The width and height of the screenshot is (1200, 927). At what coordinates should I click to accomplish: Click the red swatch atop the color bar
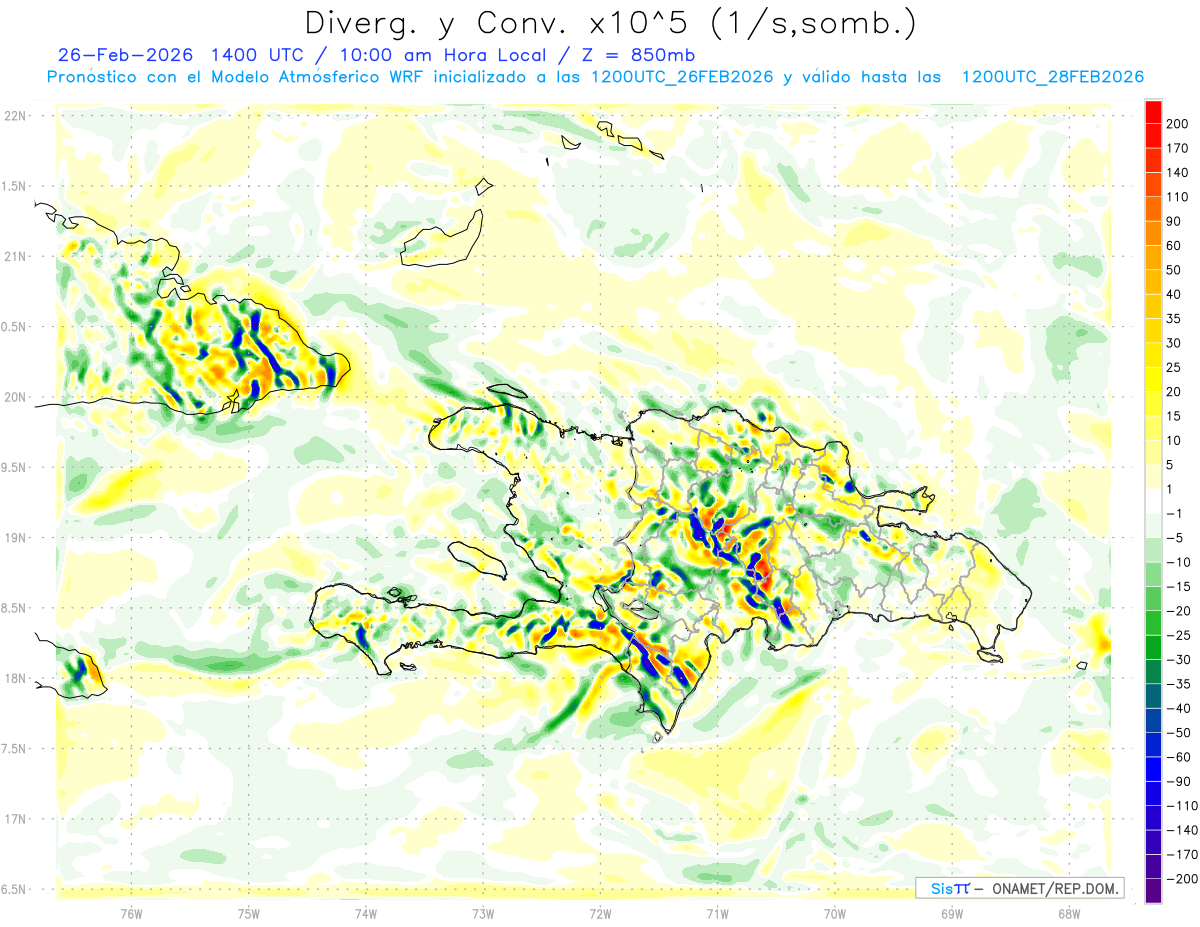(1153, 111)
